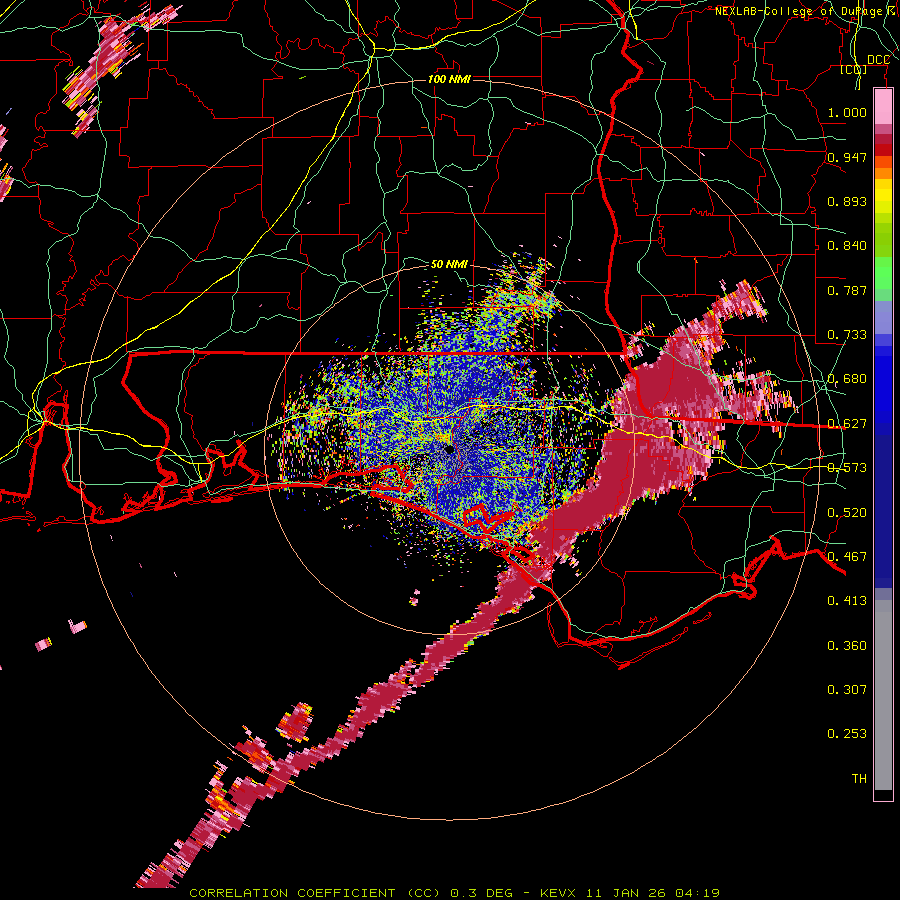Select the 0.573 legend value
The image size is (900, 900).
tap(847, 468)
